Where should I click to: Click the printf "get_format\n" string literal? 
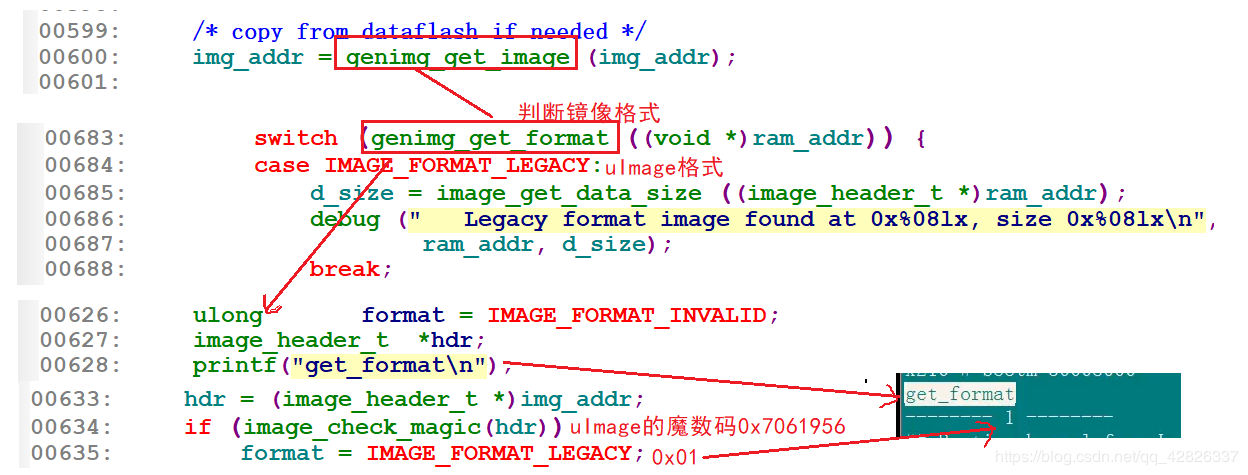point(395,366)
